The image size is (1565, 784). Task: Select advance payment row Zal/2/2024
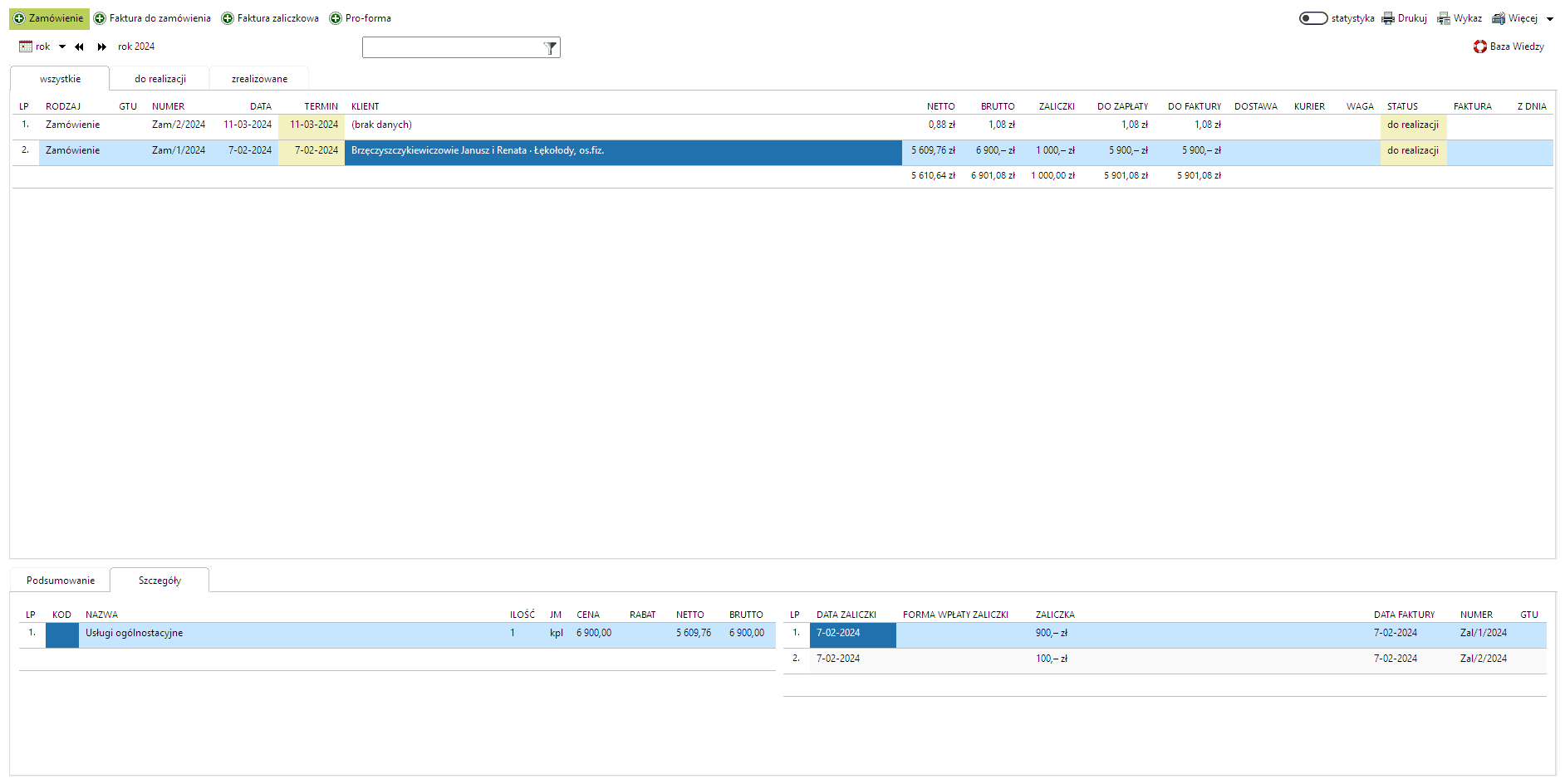1483,659
